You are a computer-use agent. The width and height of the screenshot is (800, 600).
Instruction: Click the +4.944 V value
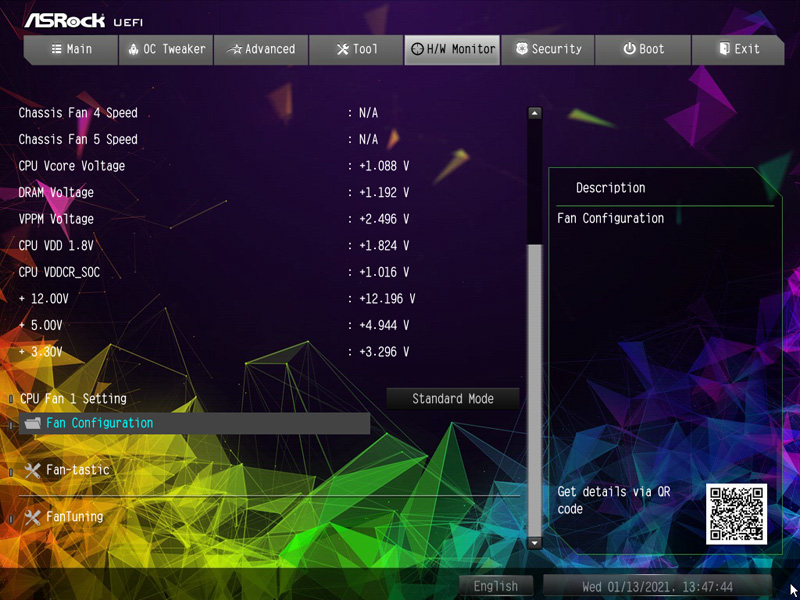[384, 325]
